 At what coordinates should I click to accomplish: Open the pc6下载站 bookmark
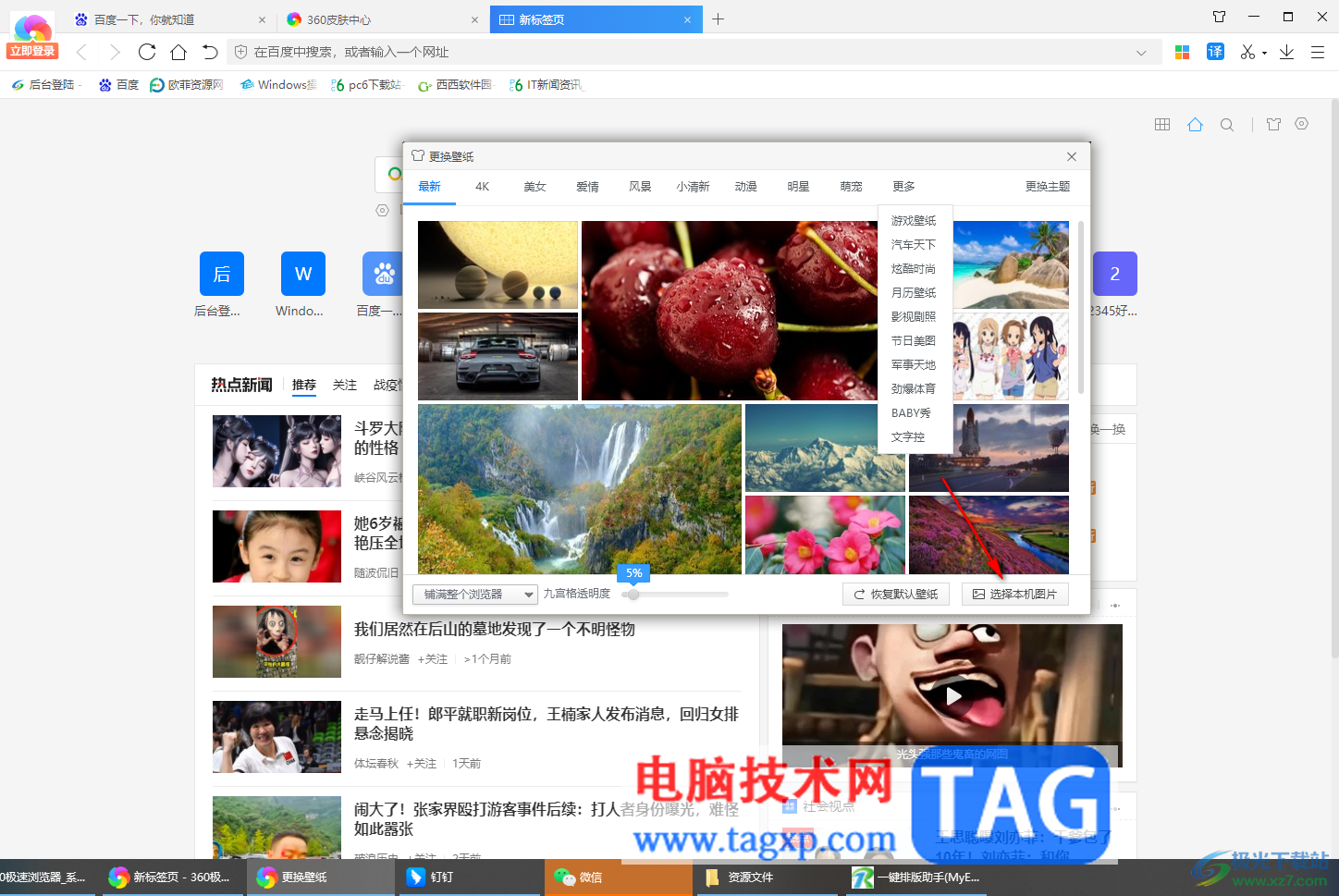click(x=366, y=85)
